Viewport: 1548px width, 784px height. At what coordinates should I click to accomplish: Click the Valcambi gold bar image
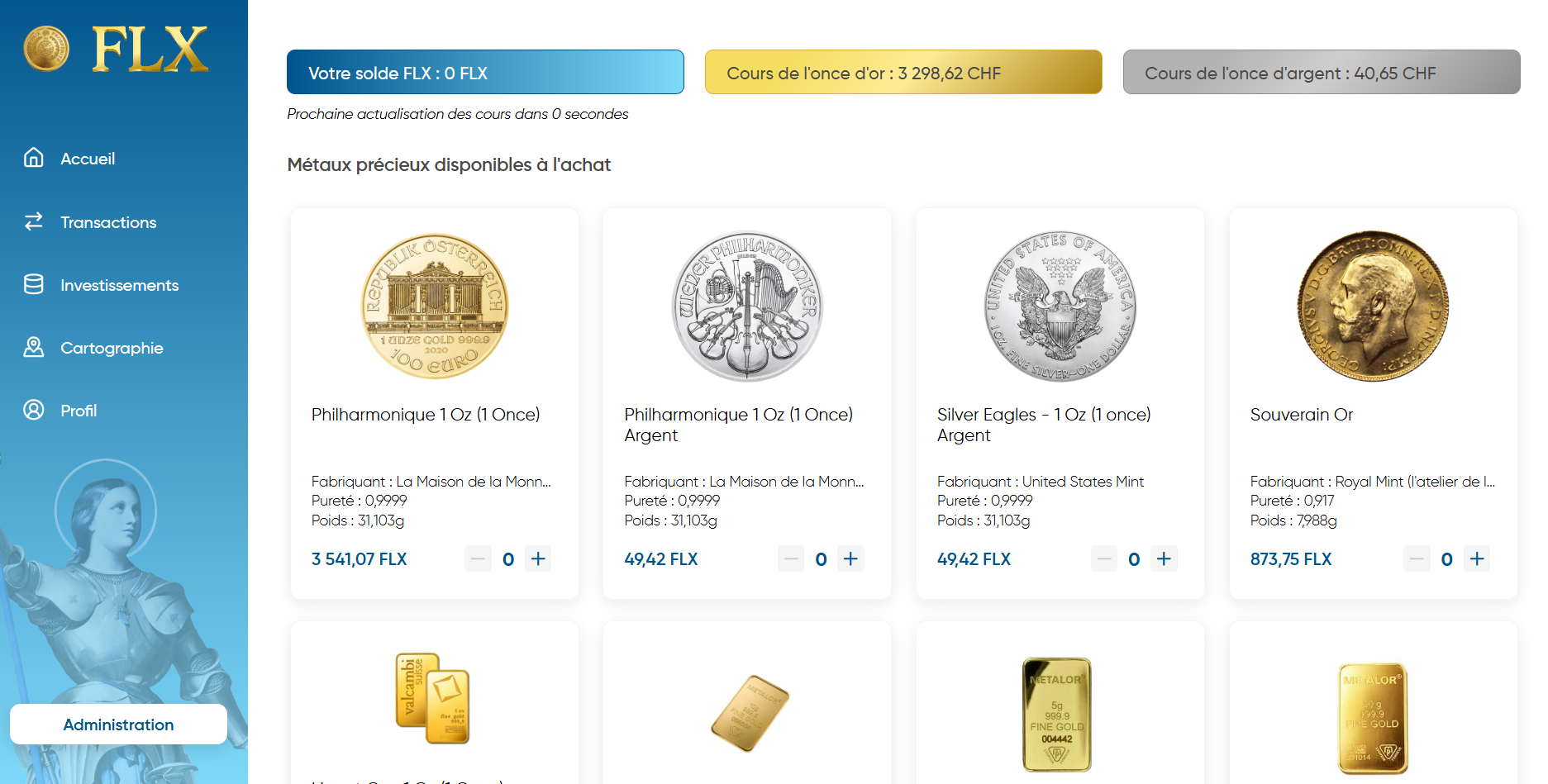(x=433, y=699)
